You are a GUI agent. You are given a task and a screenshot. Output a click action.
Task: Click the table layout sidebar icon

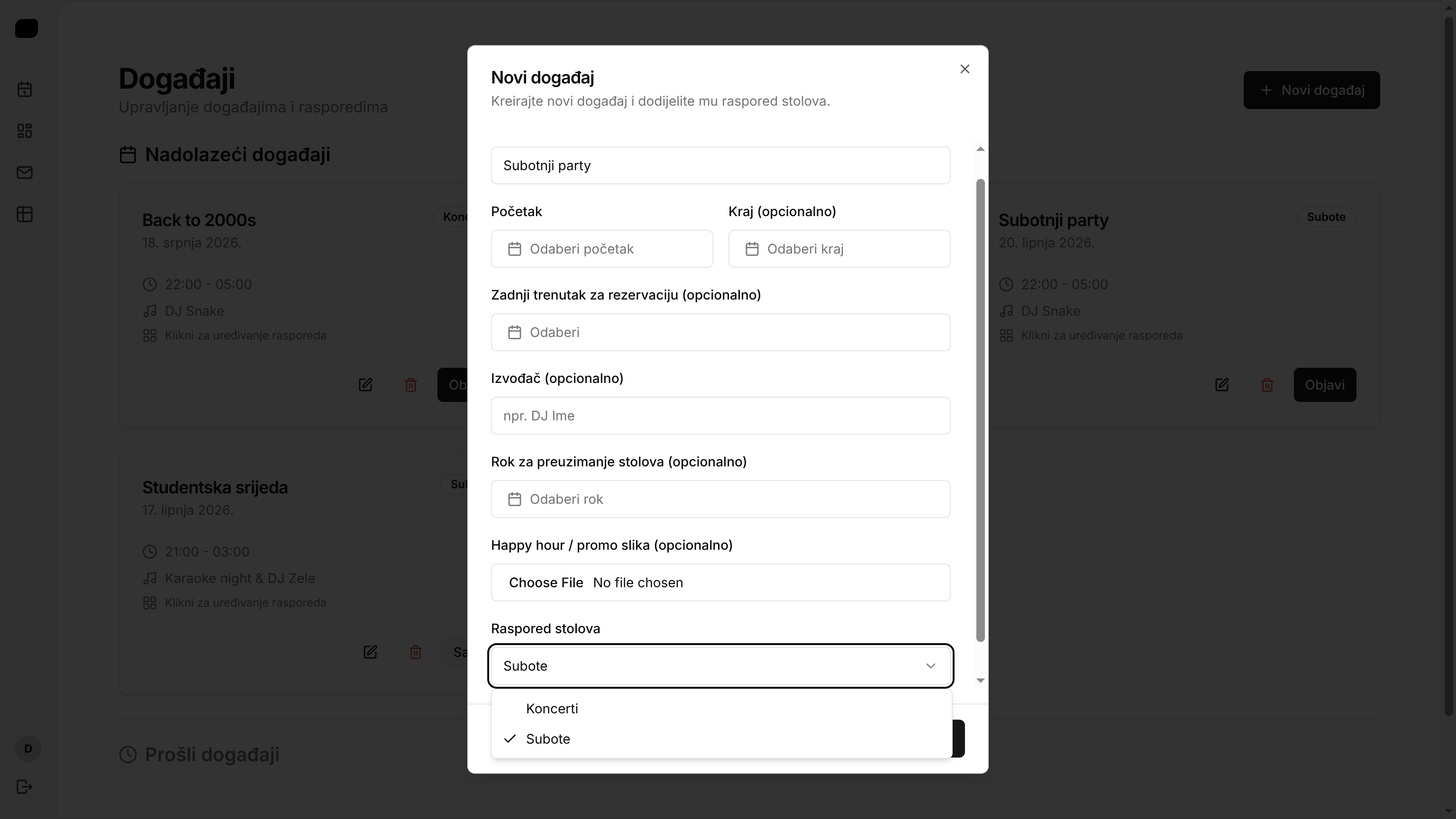(24, 214)
